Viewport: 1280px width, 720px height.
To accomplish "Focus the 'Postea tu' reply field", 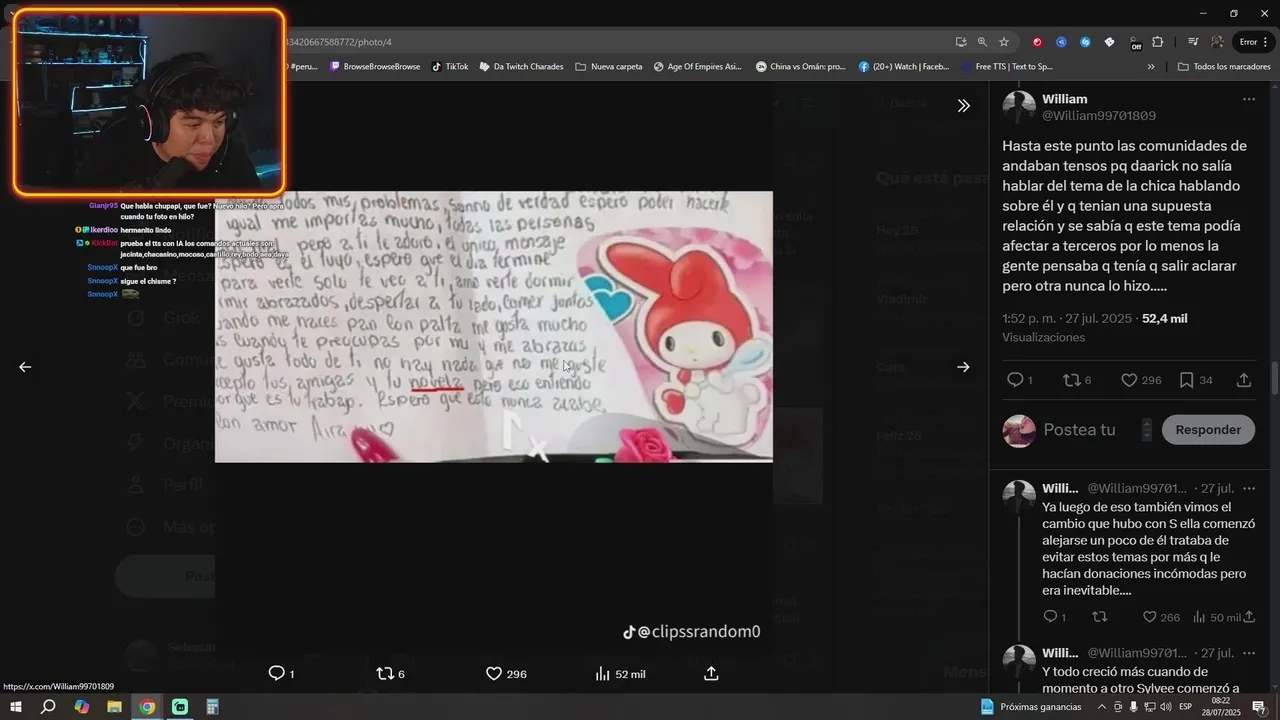I will [1079, 430].
